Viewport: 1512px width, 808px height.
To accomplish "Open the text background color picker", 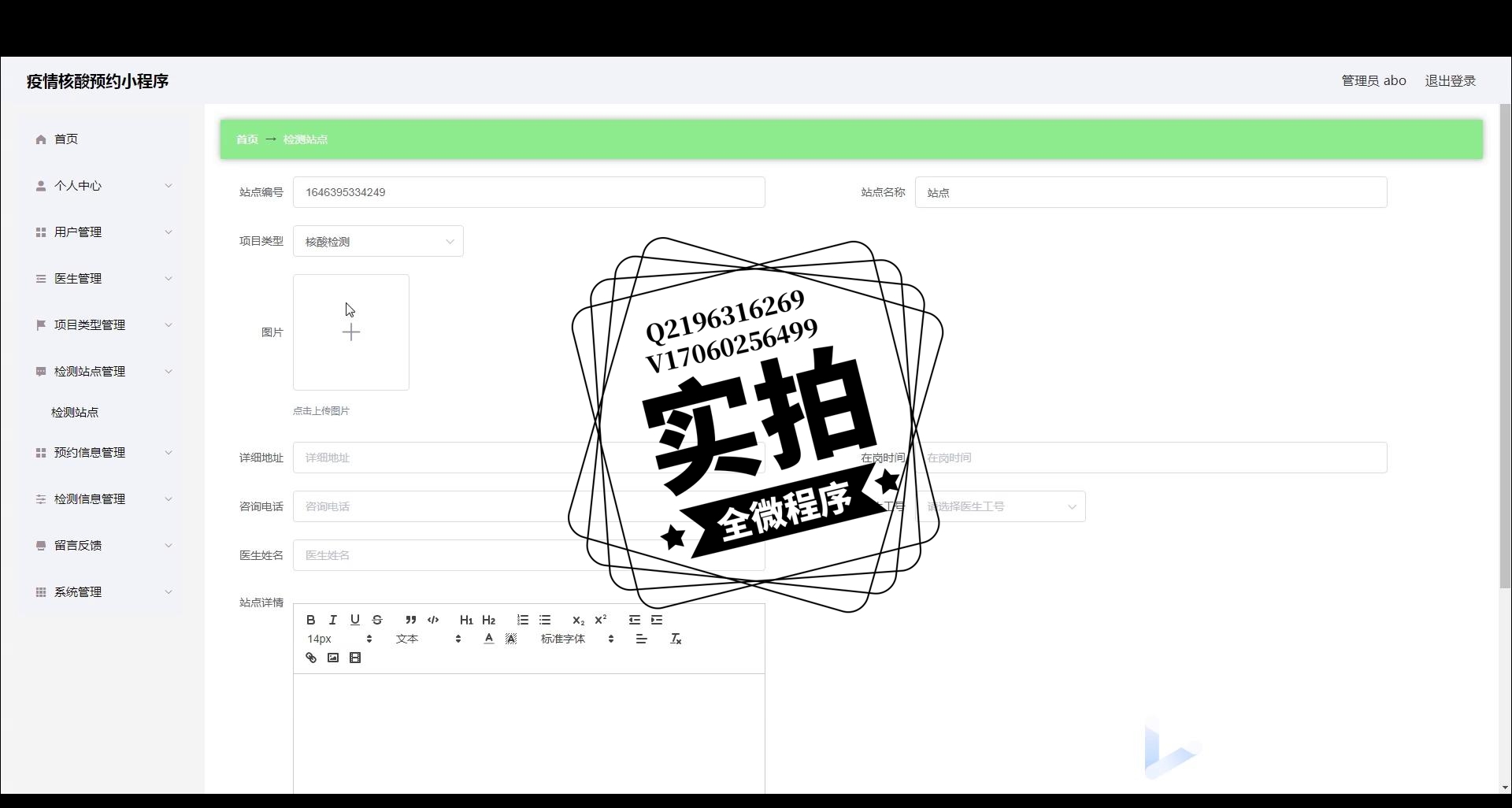I will (510, 639).
